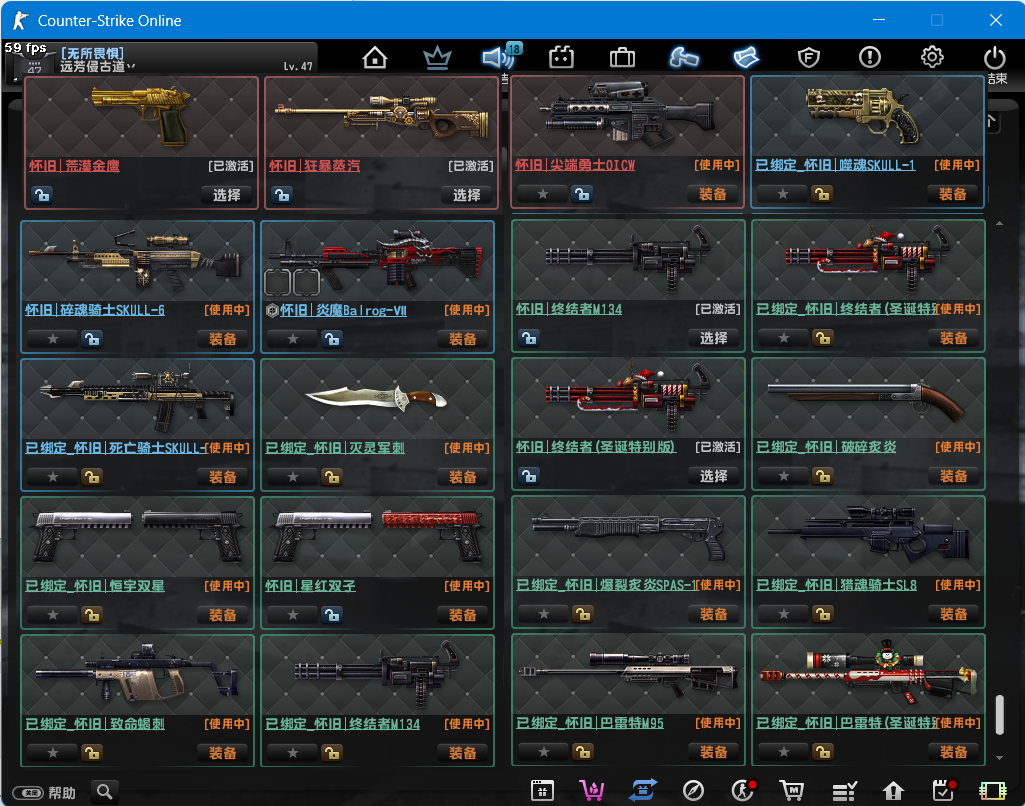Viewport: 1025px width, 806px height.
Task: Open the compass icon in bottom bar
Action: (x=693, y=791)
